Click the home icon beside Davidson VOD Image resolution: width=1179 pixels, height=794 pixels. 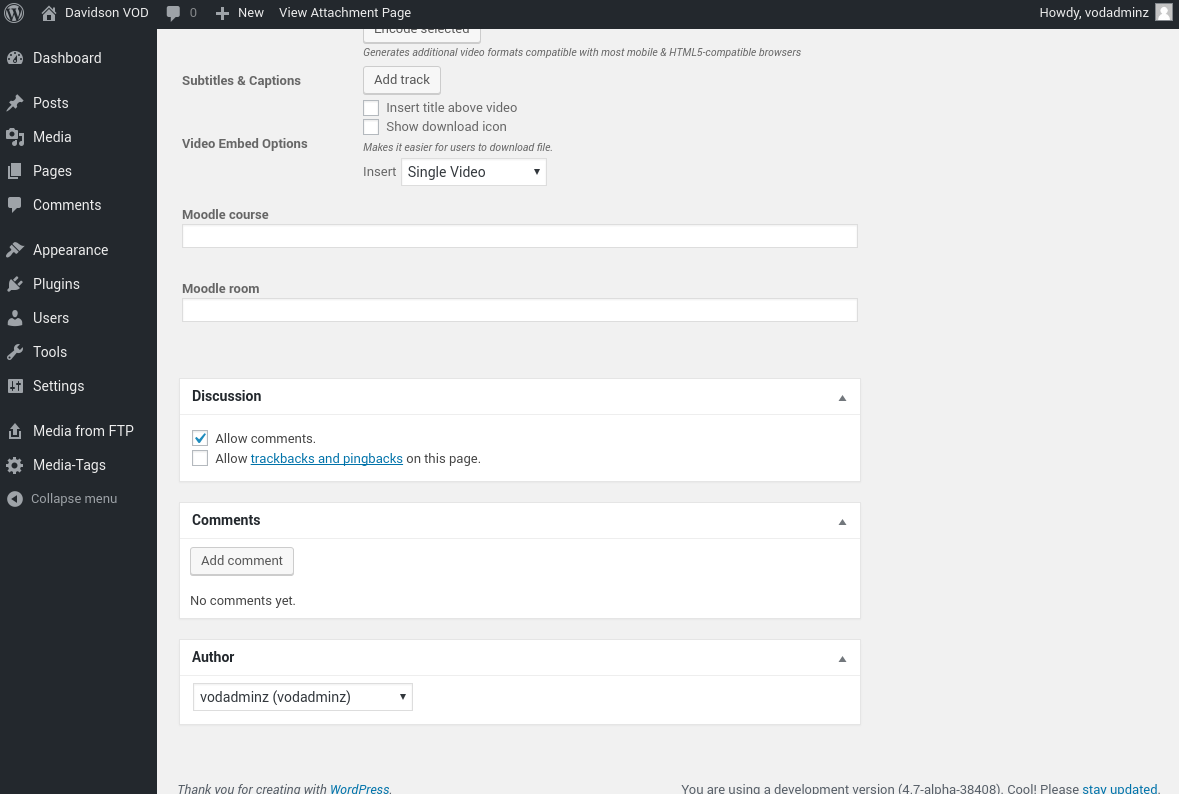click(49, 13)
